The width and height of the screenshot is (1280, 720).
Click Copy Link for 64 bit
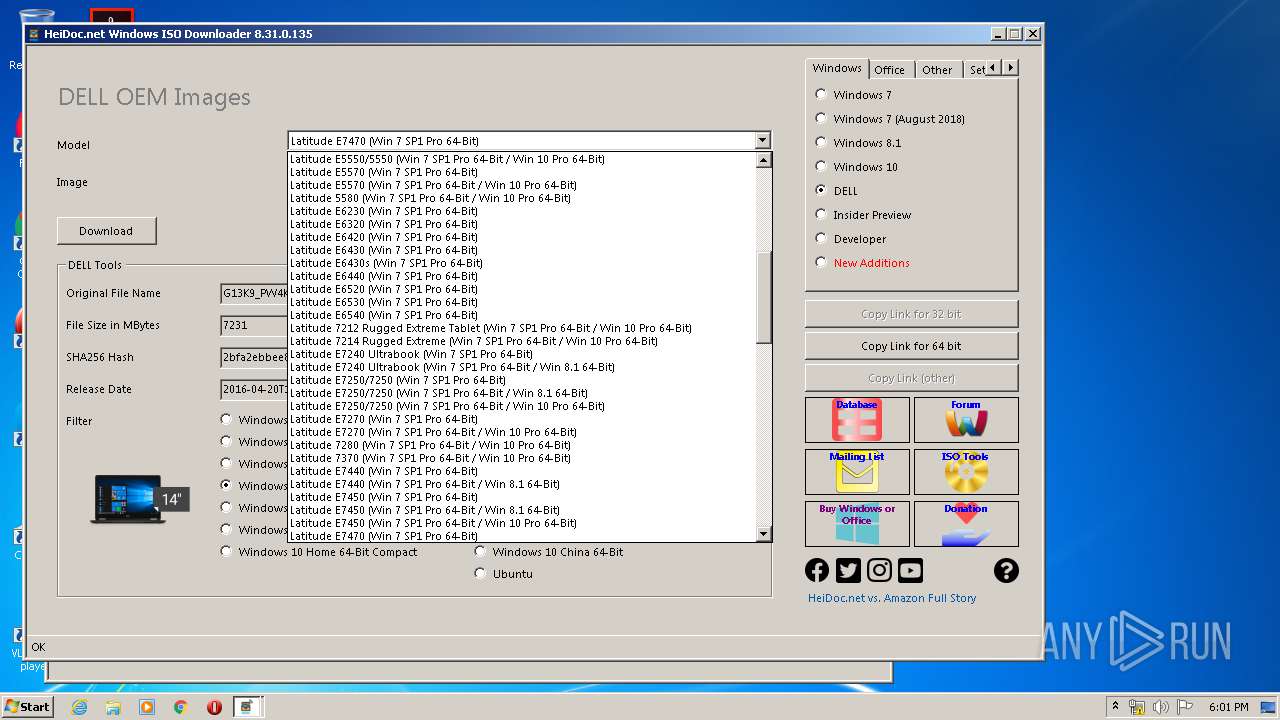click(x=911, y=346)
